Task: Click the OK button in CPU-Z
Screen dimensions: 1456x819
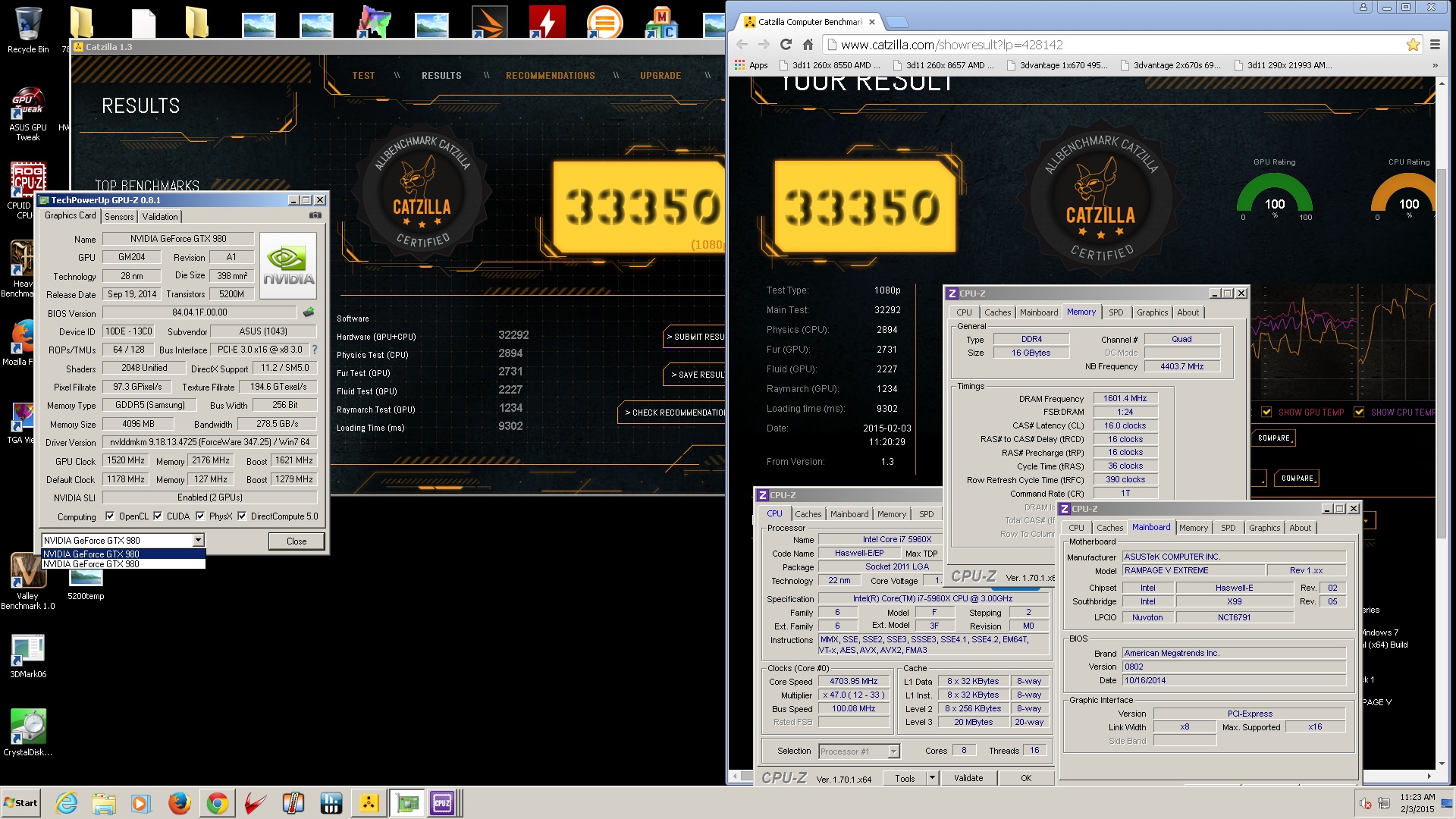Action: (x=1026, y=778)
